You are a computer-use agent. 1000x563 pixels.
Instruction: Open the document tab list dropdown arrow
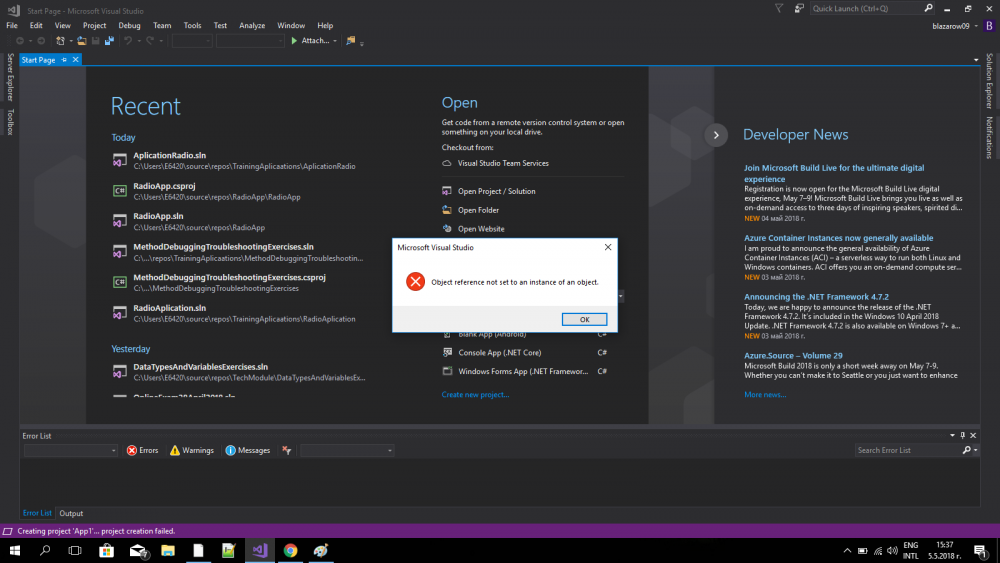tap(976, 60)
